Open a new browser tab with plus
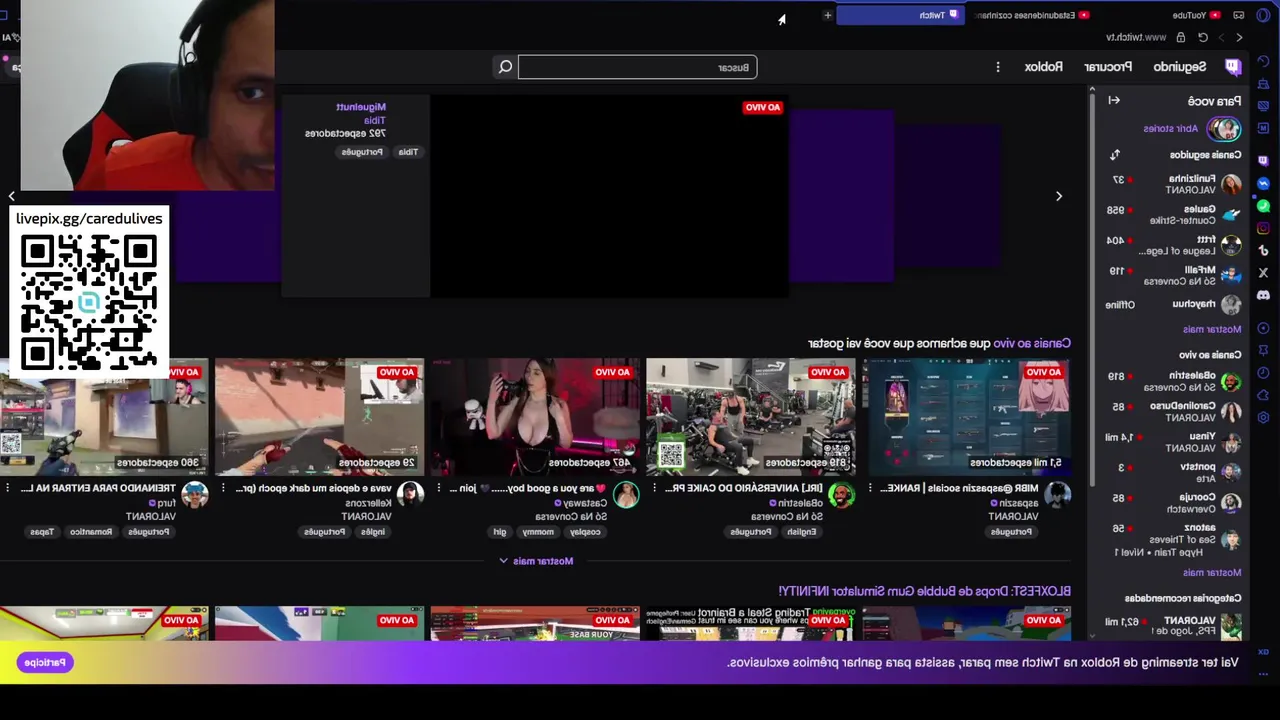Image resolution: width=1280 pixels, height=720 pixels. coord(827,15)
